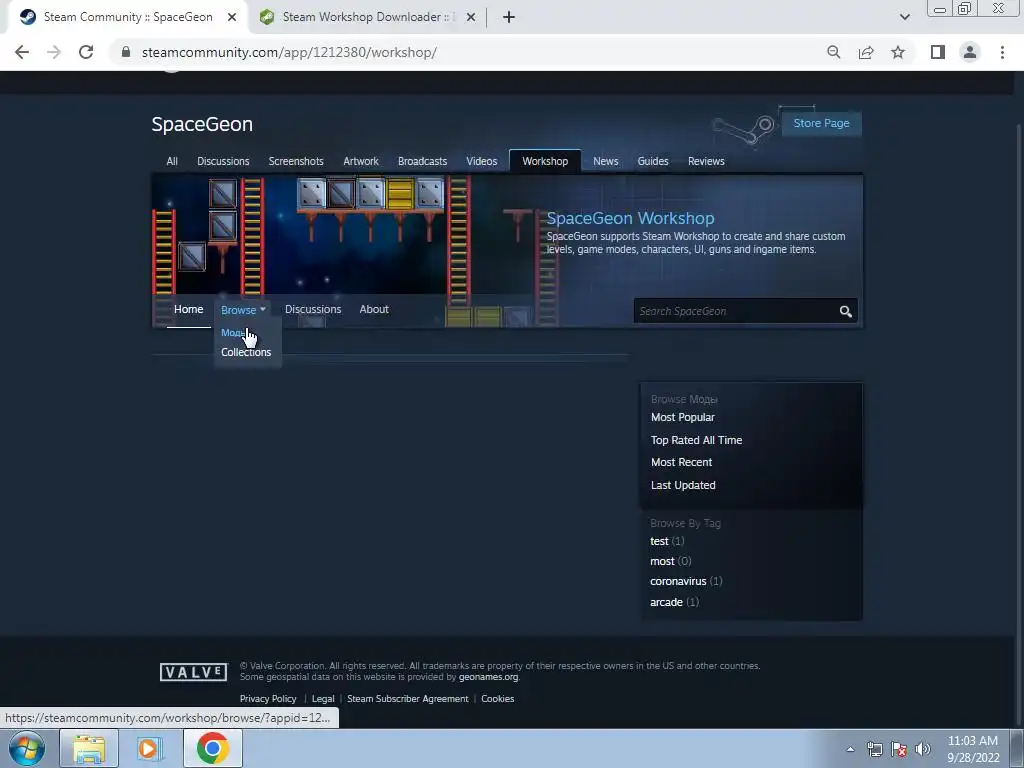Expand the Browse dropdown

point(243,310)
